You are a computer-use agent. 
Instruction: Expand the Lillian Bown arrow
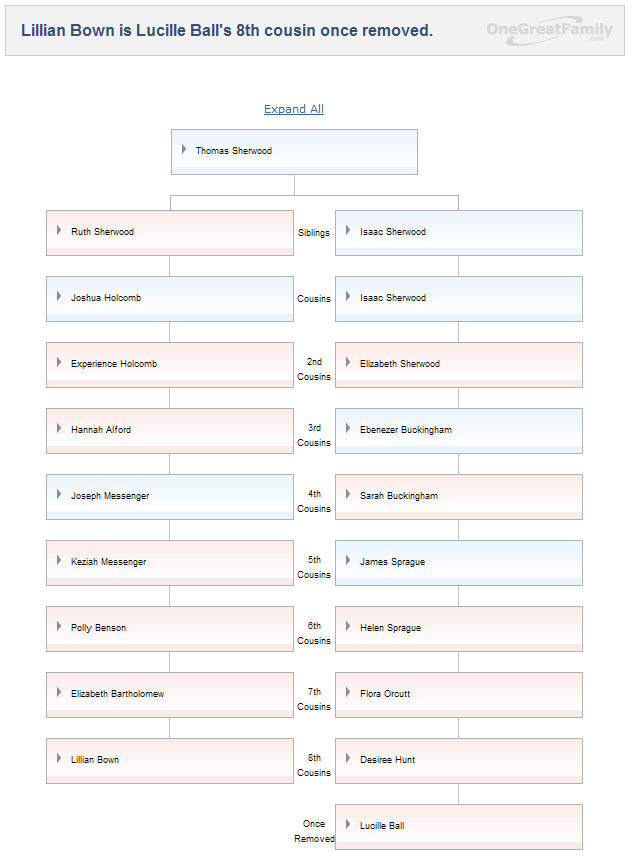pyautogui.click(x=59, y=759)
